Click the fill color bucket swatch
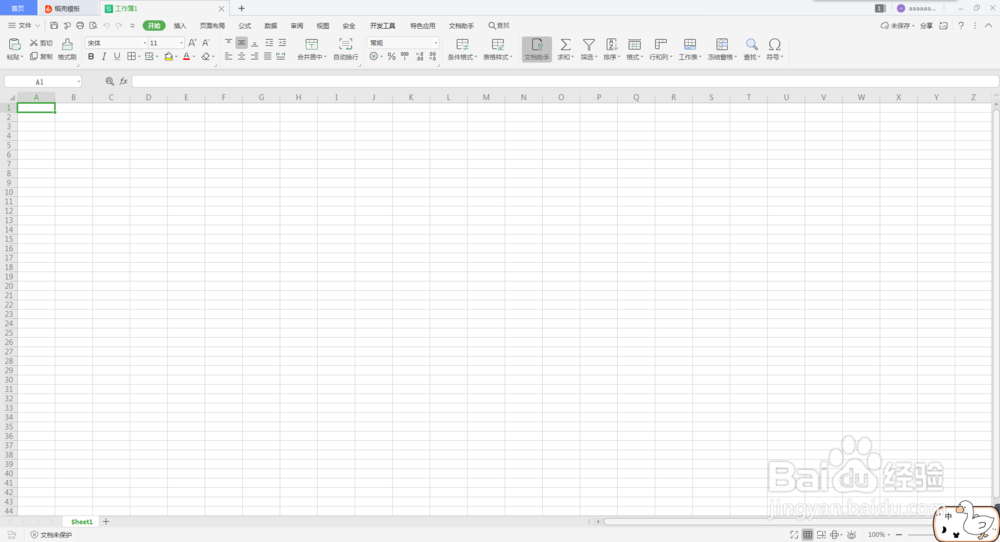Image resolution: width=1000 pixels, height=542 pixels. point(168,57)
